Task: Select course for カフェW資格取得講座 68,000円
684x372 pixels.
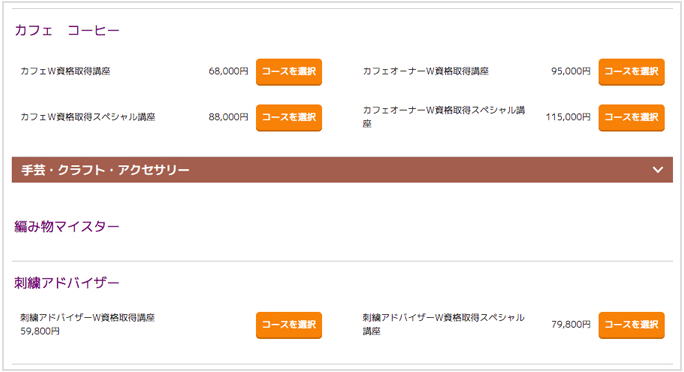Action: pyautogui.click(x=289, y=72)
